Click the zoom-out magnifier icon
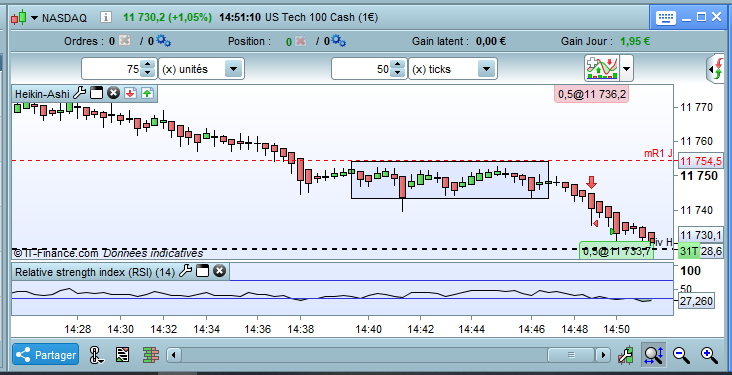The image size is (732, 375). pos(681,355)
